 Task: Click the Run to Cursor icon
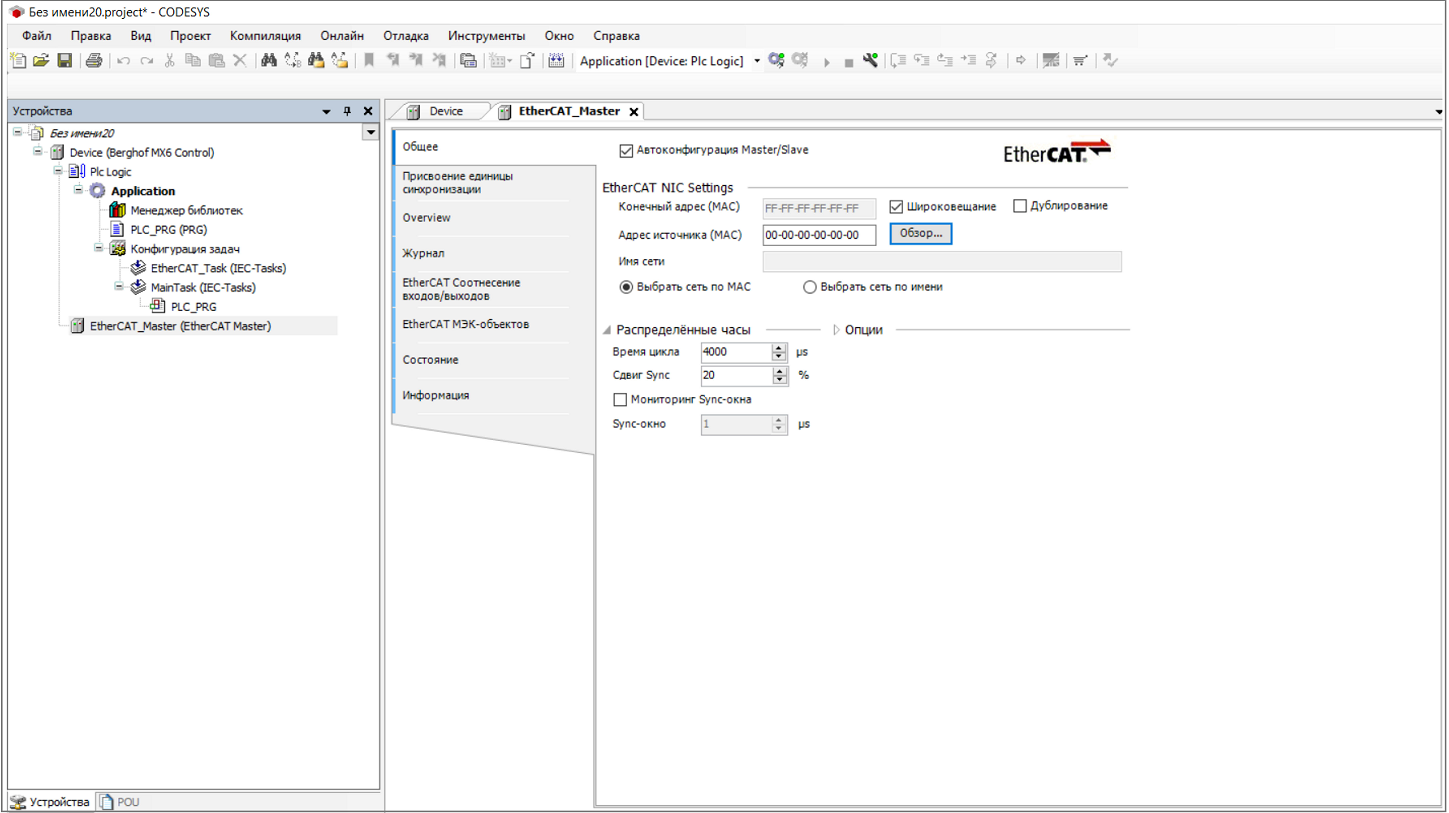[968, 61]
